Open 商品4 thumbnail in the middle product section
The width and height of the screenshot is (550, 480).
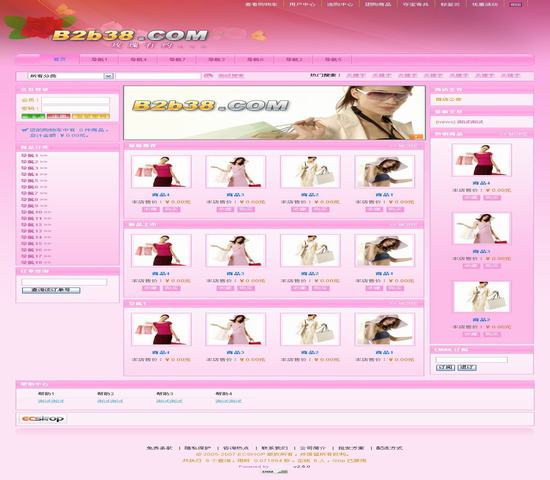point(161,251)
